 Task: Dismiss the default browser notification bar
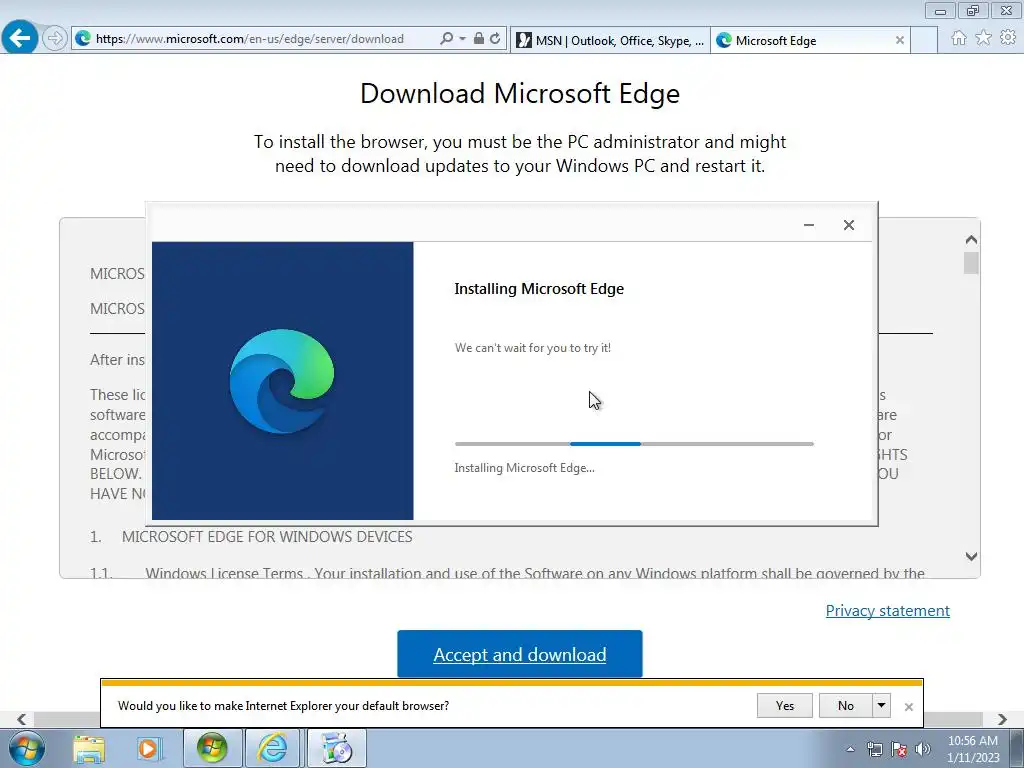(908, 707)
